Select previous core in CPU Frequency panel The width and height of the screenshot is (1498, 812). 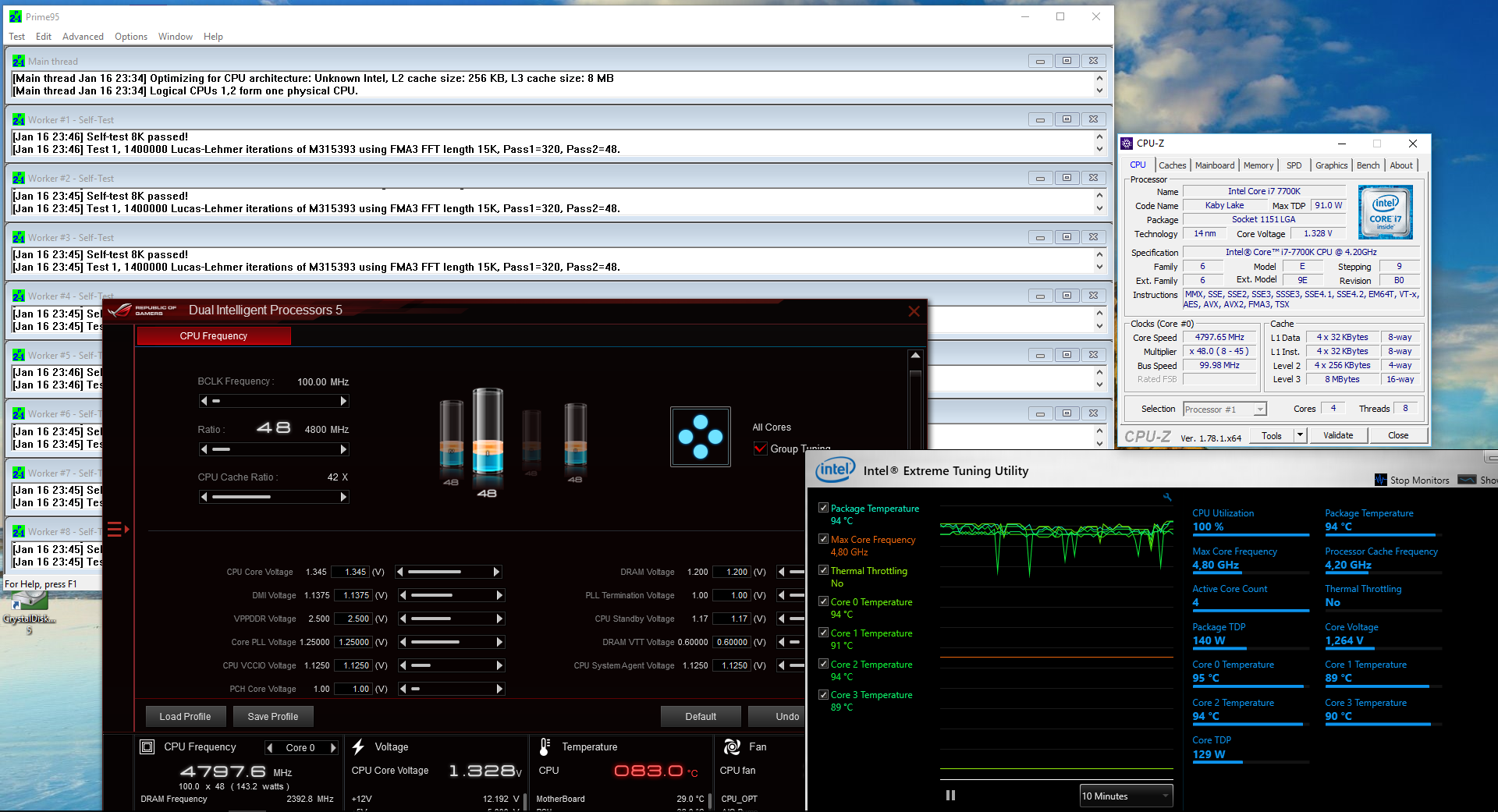click(270, 748)
